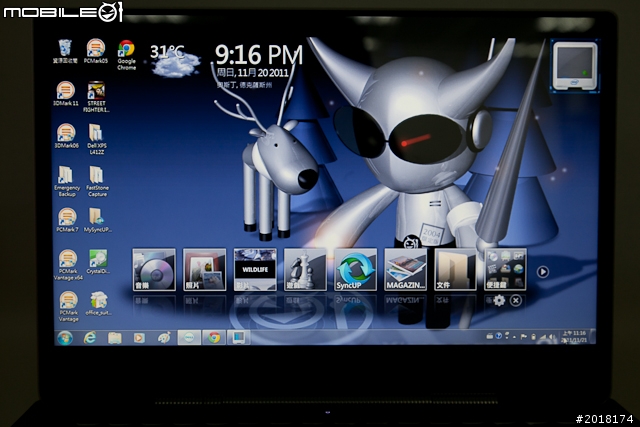This screenshot has width=640, height=427.
Task: Launch Windows Media Player from taskbar
Action: coord(139,338)
